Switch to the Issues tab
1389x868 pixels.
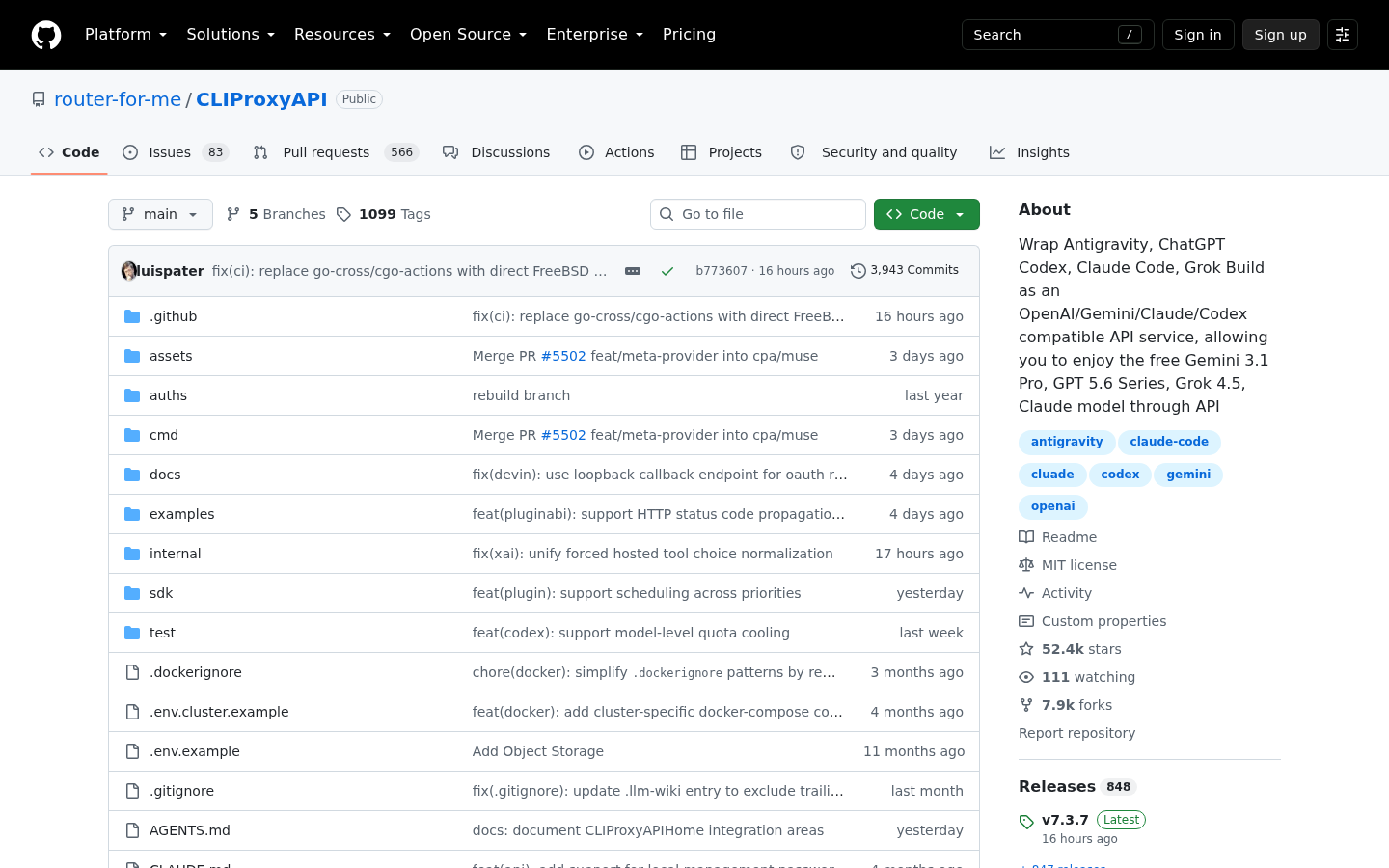[x=176, y=152]
